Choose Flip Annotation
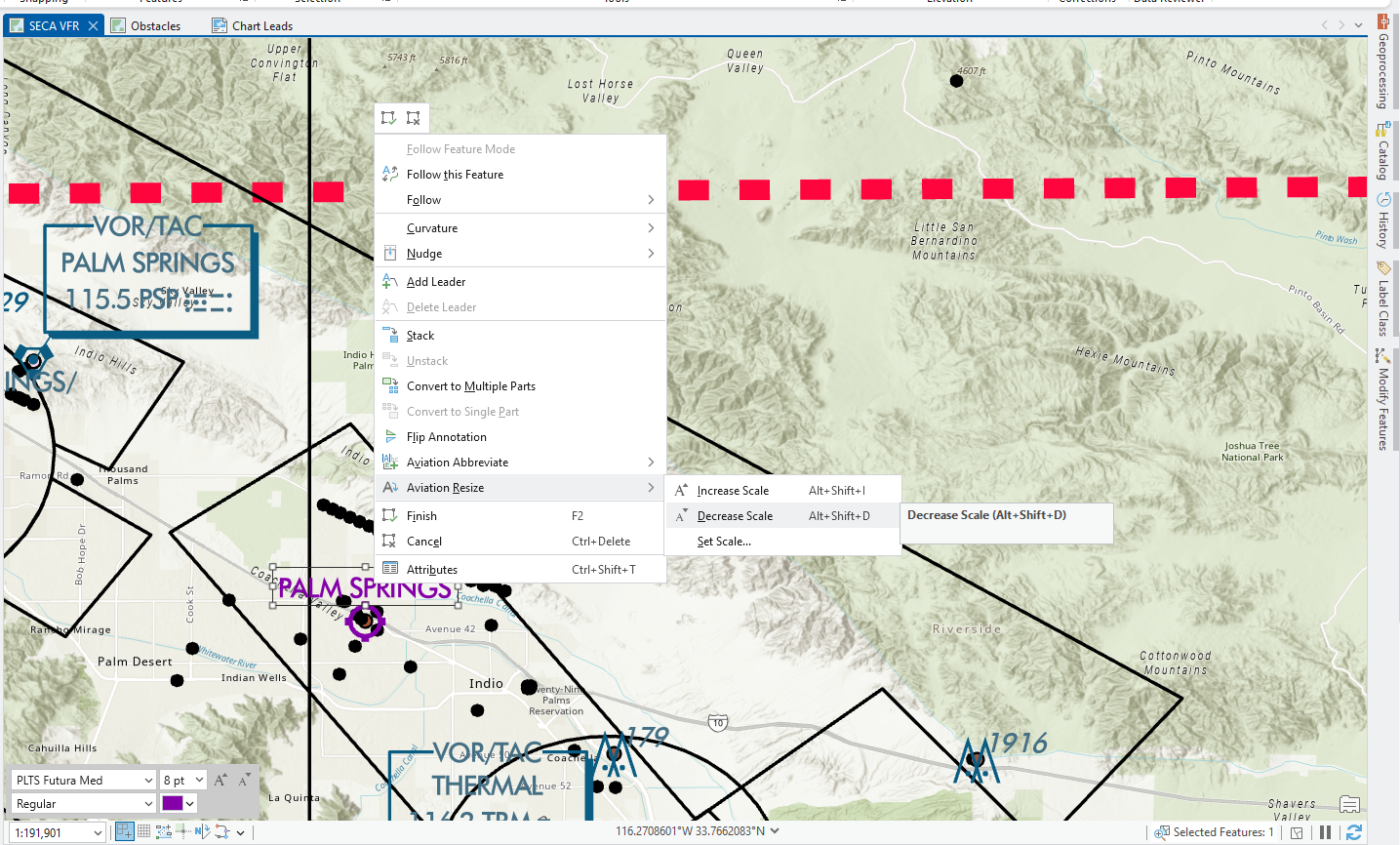 (521, 436)
